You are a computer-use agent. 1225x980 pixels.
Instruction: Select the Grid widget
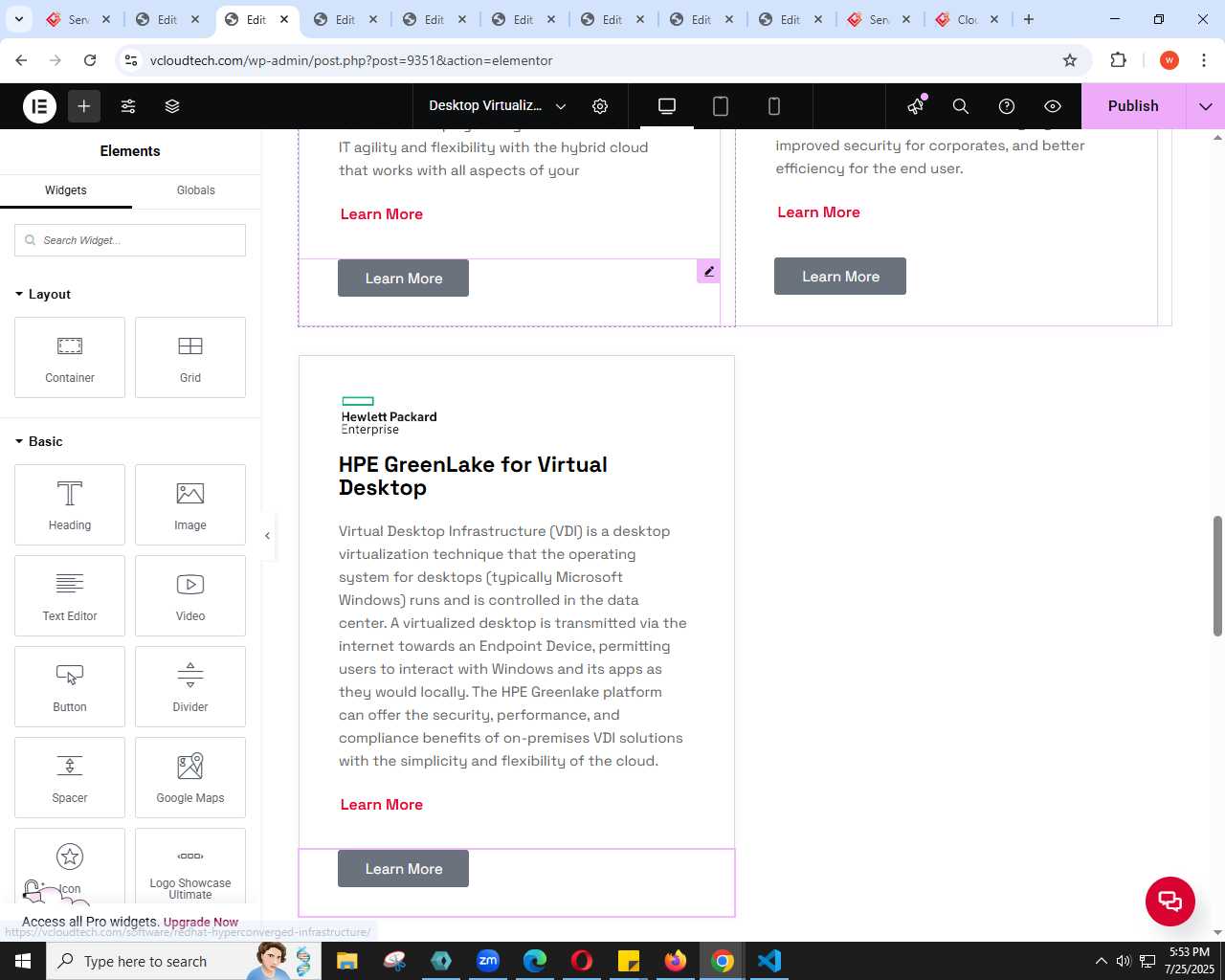(190, 357)
